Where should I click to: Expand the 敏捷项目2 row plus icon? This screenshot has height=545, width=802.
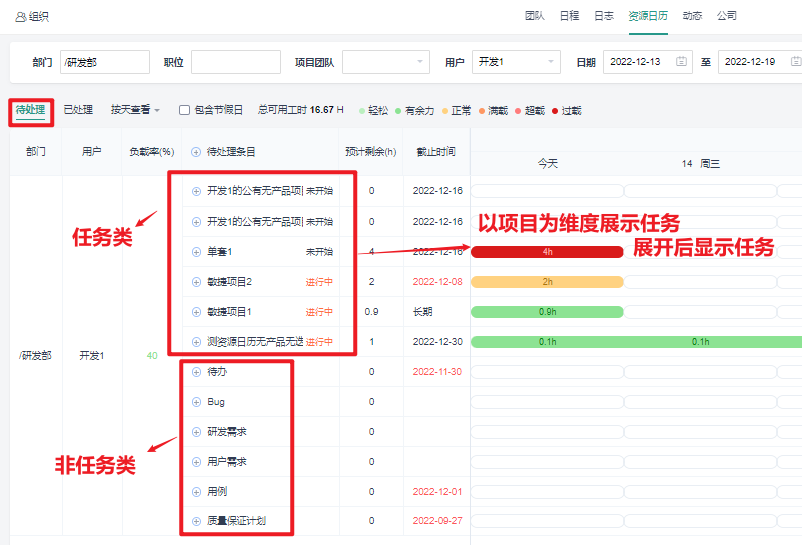pos(196,282)
